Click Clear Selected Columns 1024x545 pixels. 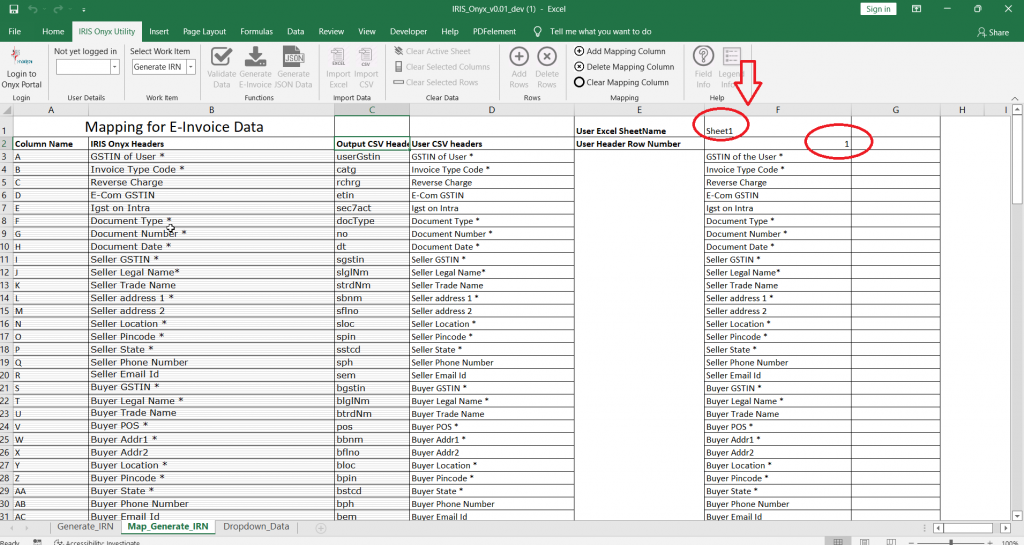pos(441,67)
